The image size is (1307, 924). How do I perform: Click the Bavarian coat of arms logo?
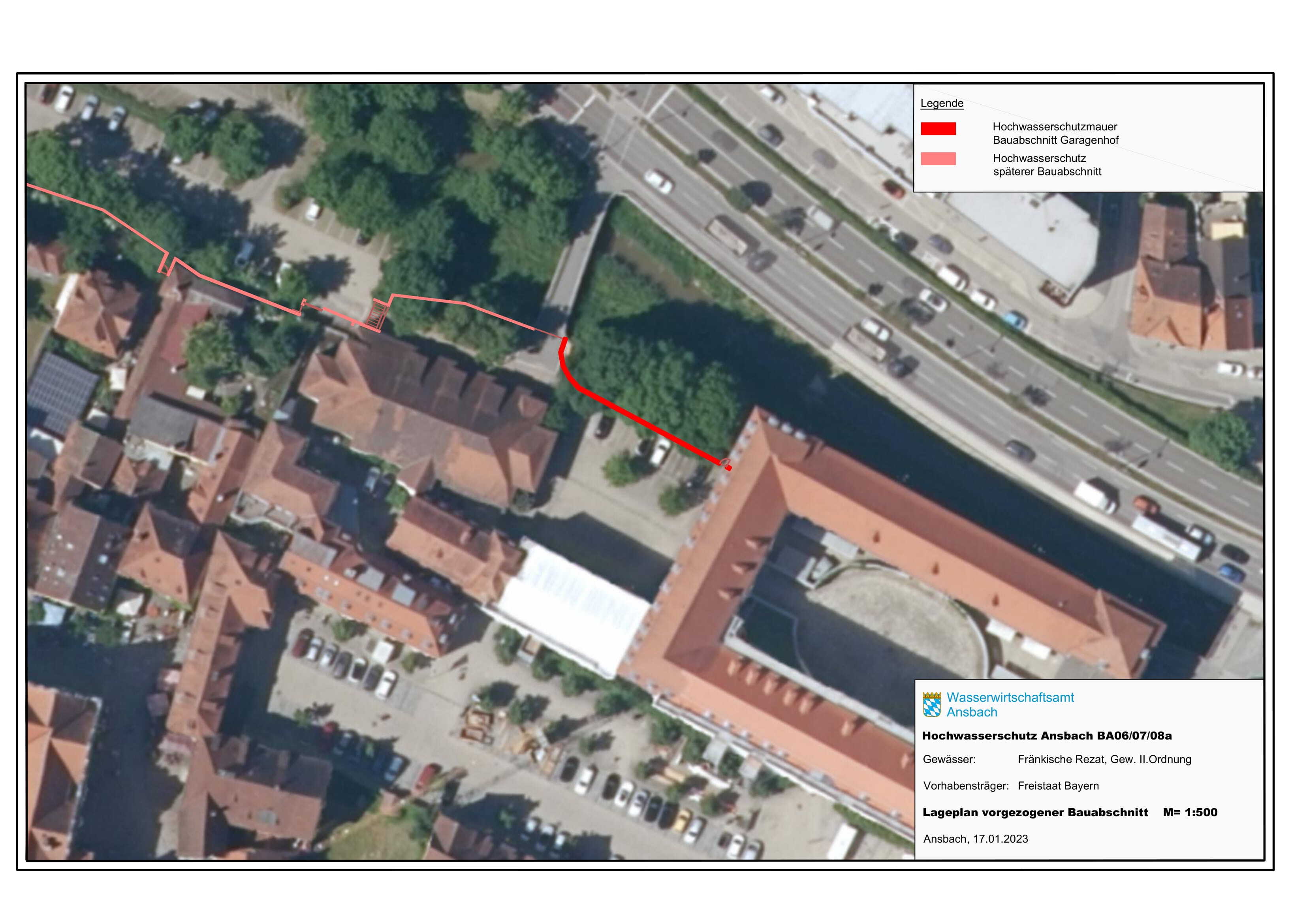(931, 704)
